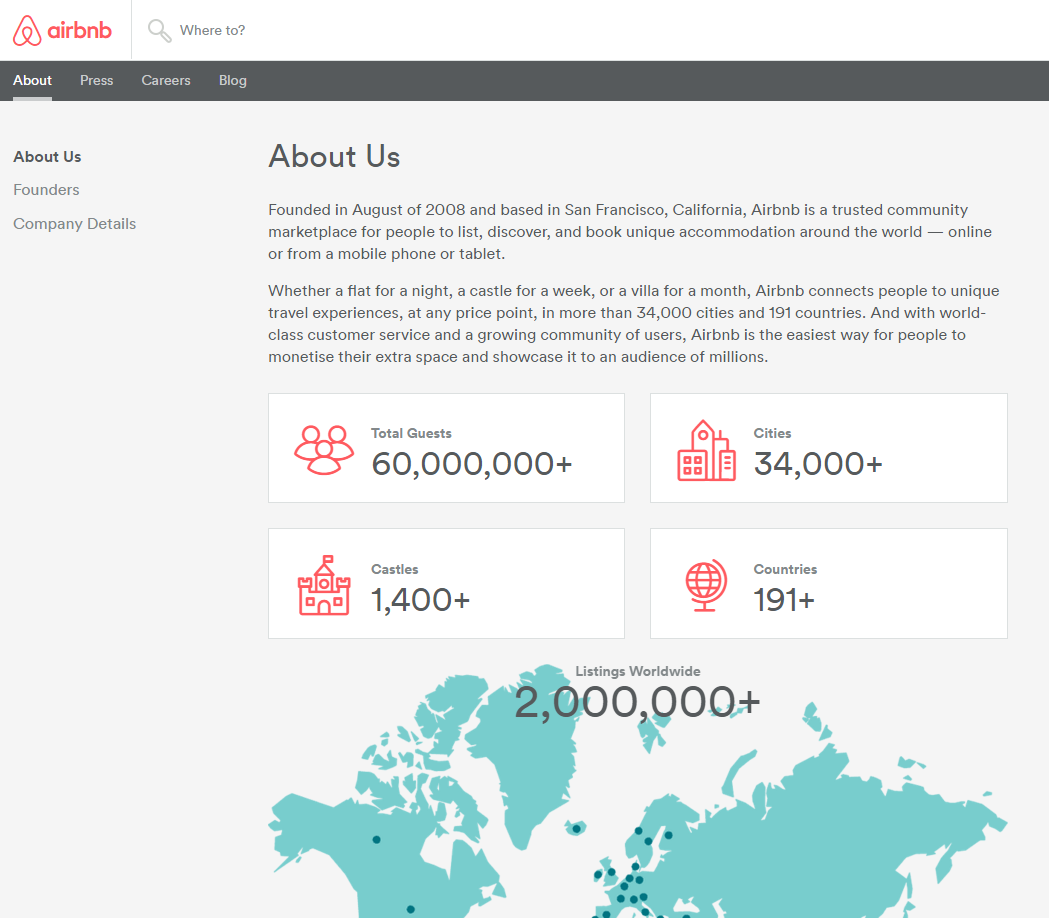Click the Listings Worldwide 2,000,000+ figure
1049x921 pixels.
point(637,702)
